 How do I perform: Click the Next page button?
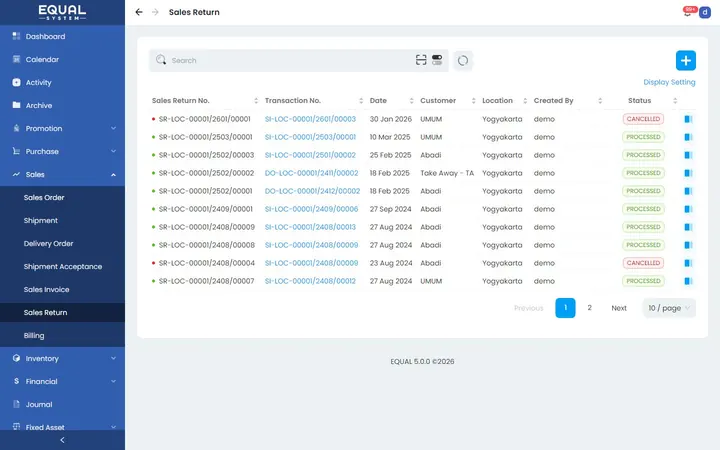coord(619,308)
